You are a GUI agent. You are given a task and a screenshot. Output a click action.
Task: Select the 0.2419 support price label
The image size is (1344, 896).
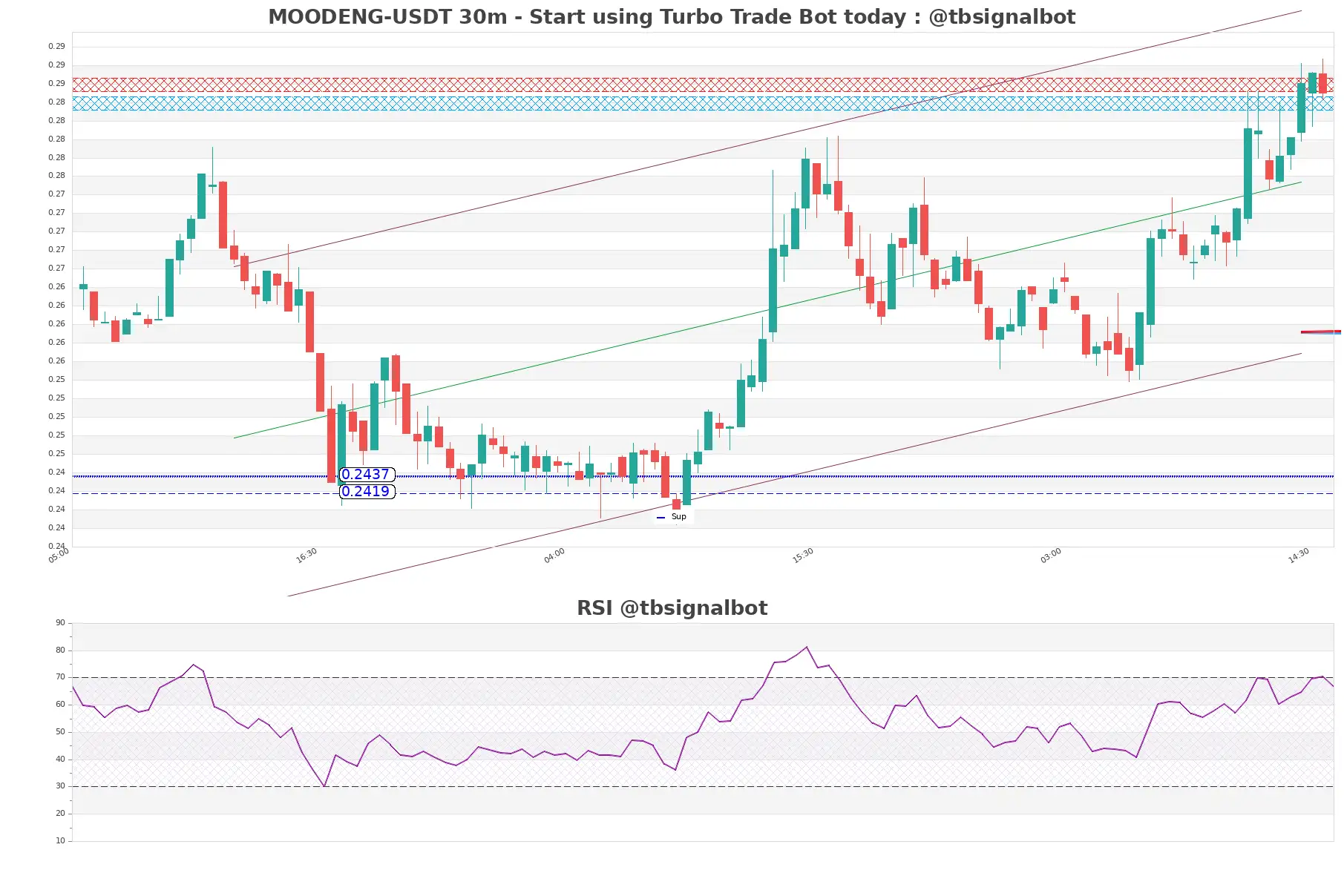coord(367,492)
